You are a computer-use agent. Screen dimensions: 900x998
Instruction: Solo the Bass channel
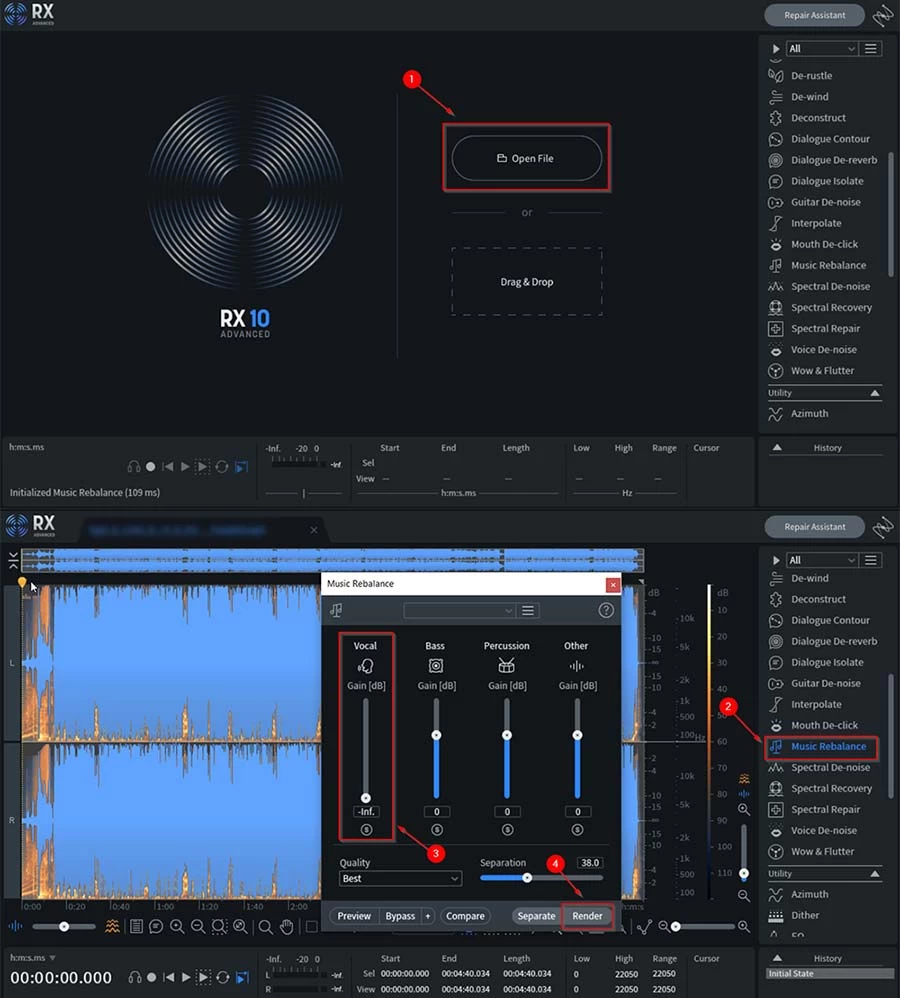click(435, 830)
